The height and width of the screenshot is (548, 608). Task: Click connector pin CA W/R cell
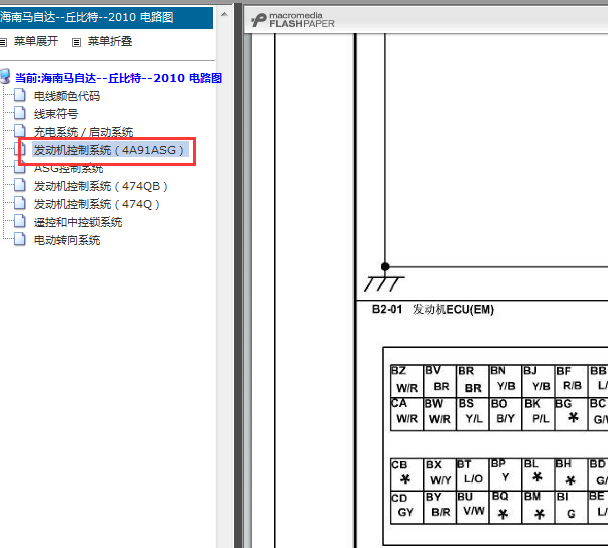[x=407, y=414]
